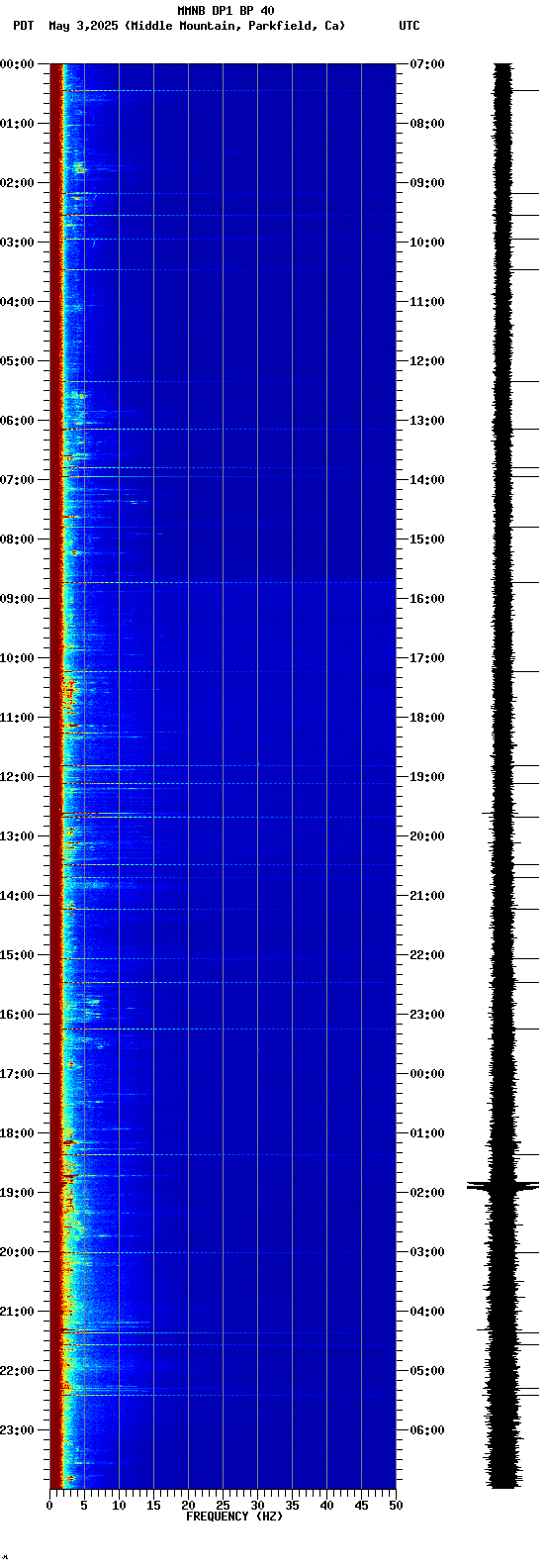Click the "UTC" timezone label
The height and width of the screenshot is (1568, 546).
[409, 26]
